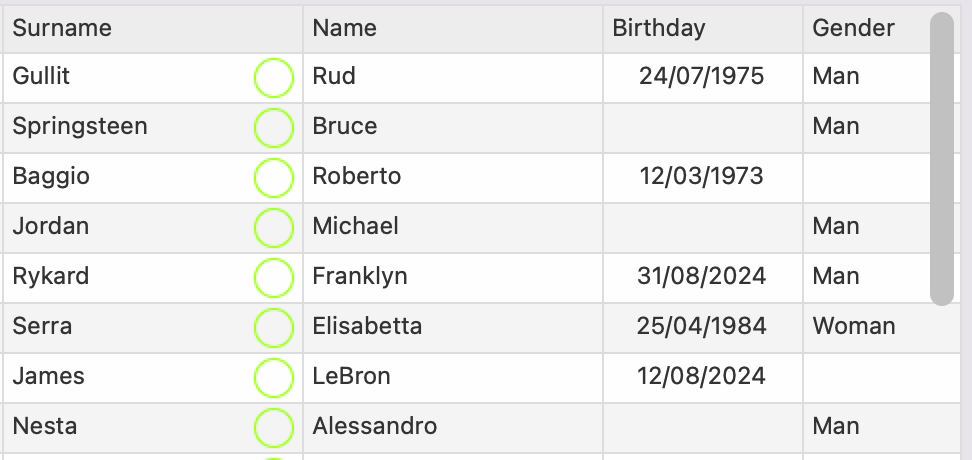Viewport: 972px width, 460px height.
Task: Click the green circle in Baggio's row
Action: click(274, 178)
